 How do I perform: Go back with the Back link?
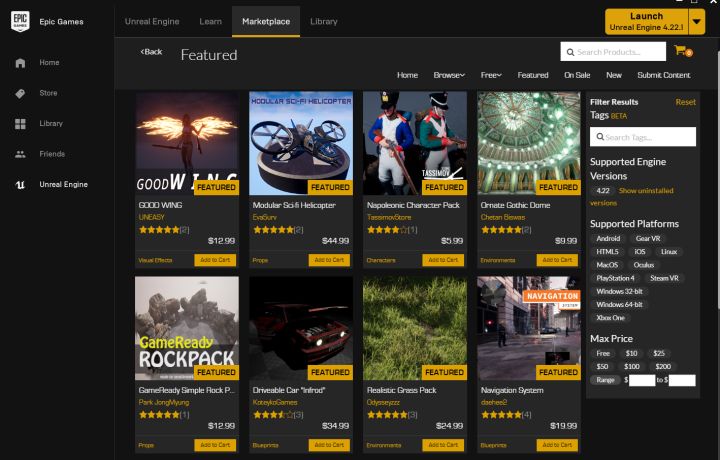pyautogui.click(x=151, y=52)
